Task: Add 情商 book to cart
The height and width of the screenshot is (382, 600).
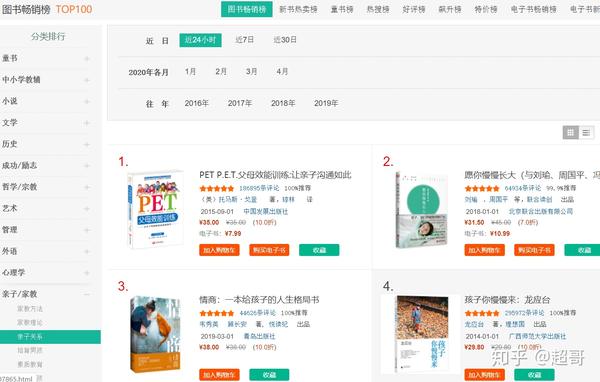Action: [219, 375]
